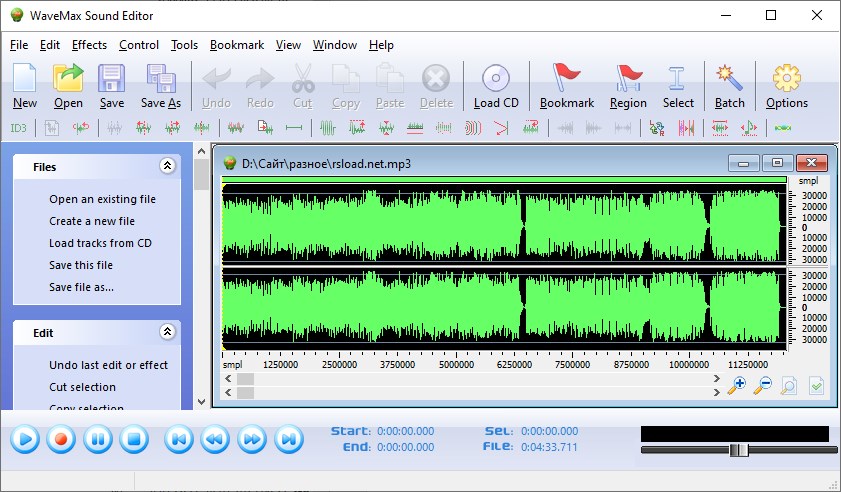Image resolution: width=841 pixels, height=492 pixels.
Task: Open the Window menu
Action: 335,45
